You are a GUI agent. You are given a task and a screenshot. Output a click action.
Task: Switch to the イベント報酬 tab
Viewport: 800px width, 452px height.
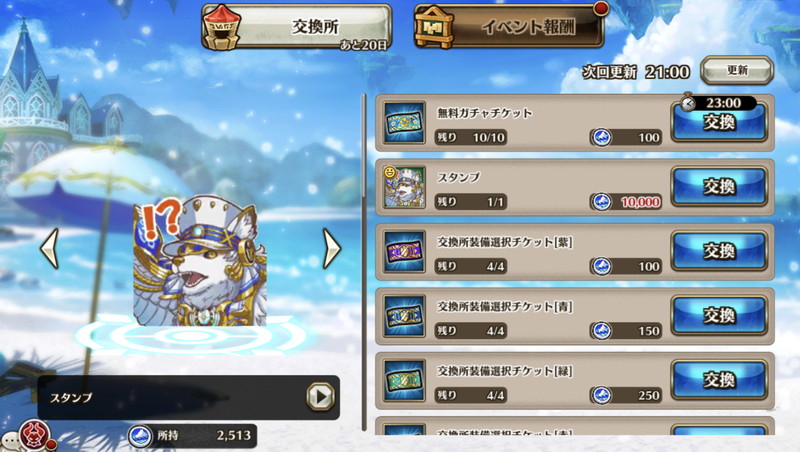[x=510, y=27]
